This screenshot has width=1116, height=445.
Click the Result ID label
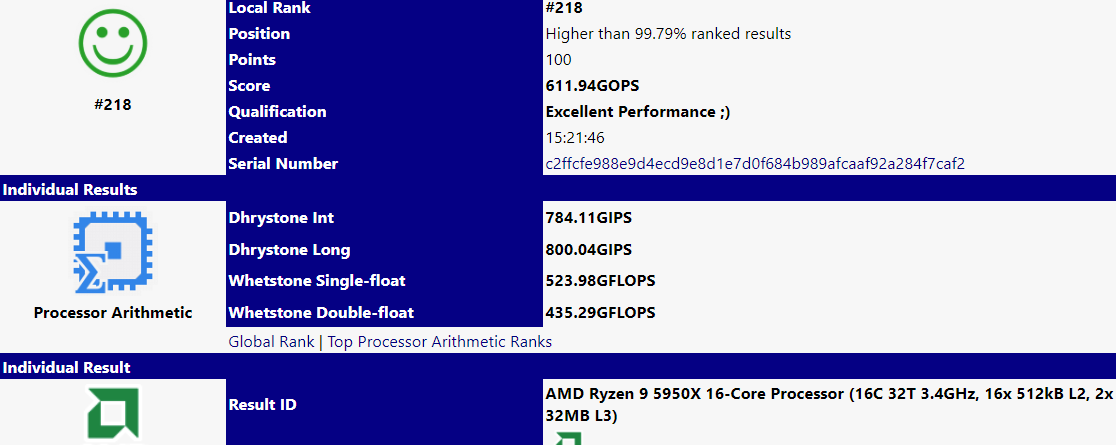click(x=263, y=405)
